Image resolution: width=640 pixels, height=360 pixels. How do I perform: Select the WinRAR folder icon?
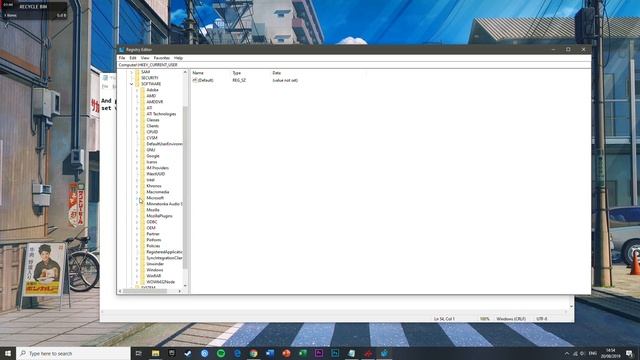(x=143, y=276)
